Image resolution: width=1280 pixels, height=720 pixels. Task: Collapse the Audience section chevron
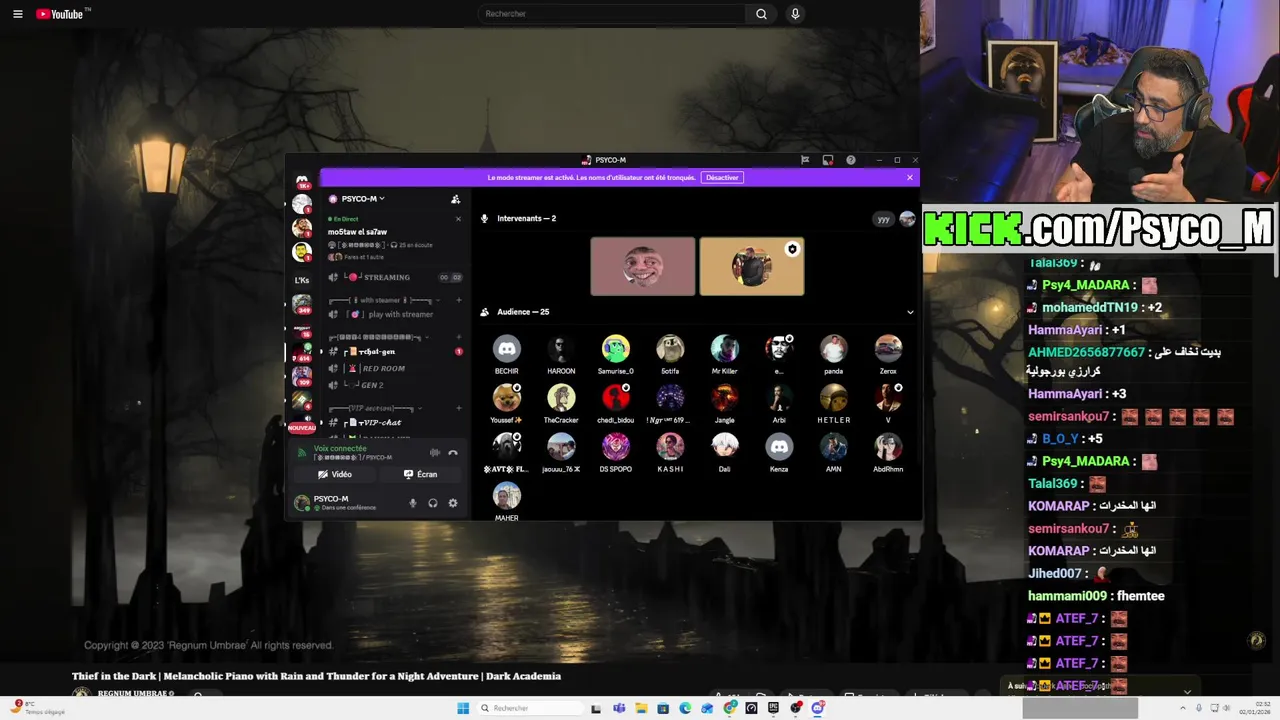pos(910,312)
